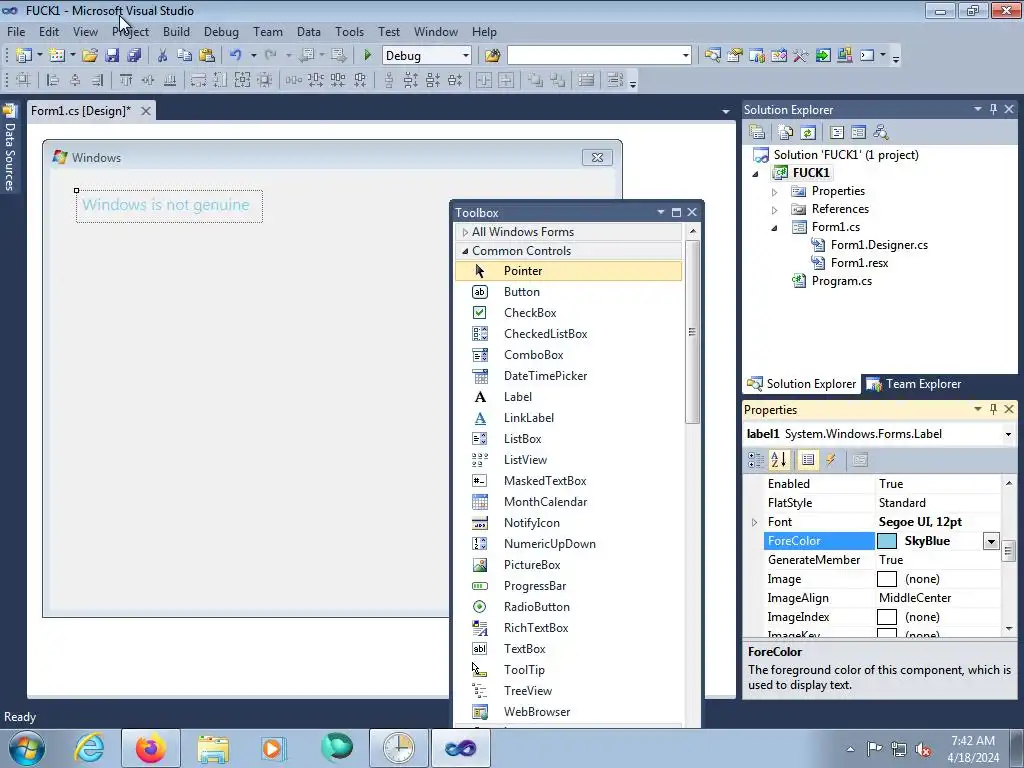1024x768 pixels.
Task: Open the File menu
Action: (x=16, y=31)
